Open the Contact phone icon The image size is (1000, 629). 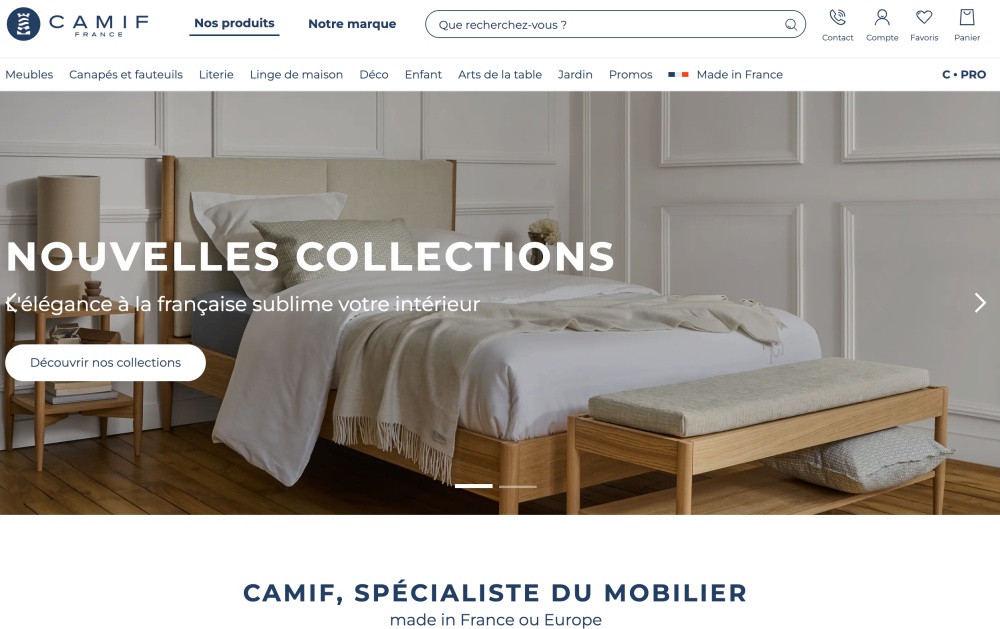click(x=837, y=17)
